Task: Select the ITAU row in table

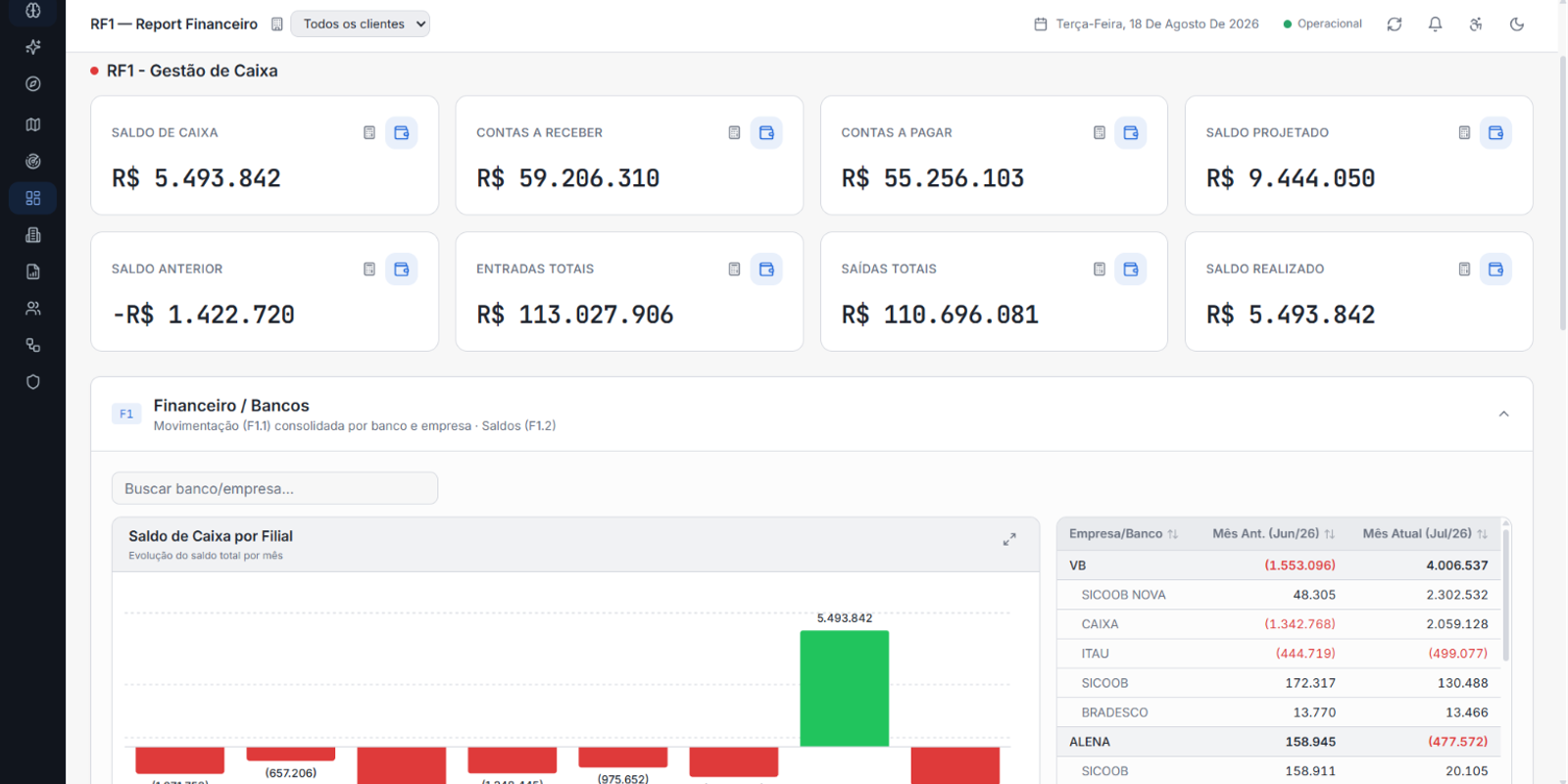Action: pos(1279,654)
